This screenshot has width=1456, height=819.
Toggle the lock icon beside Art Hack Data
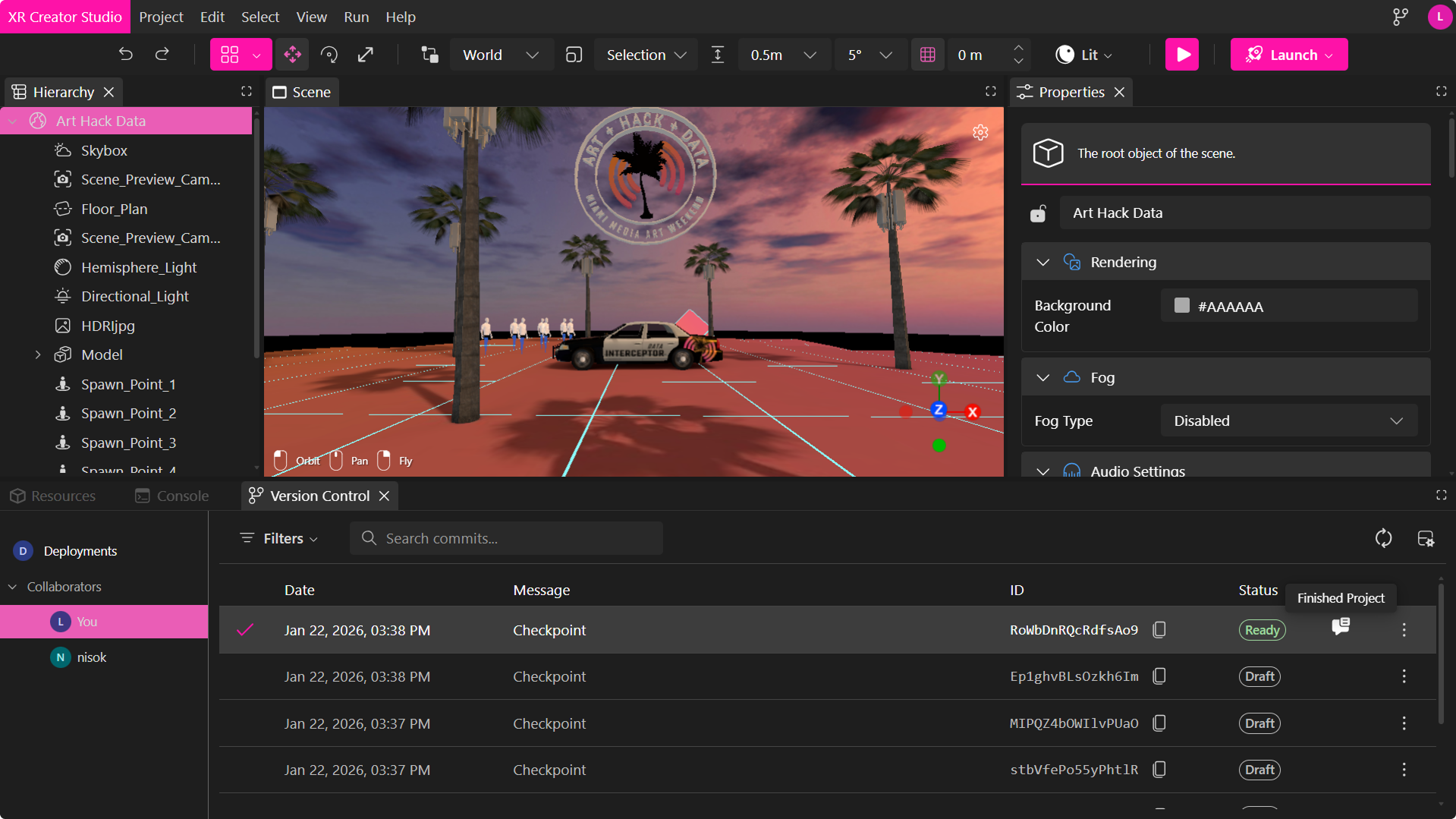click(x=1038, y=214)
